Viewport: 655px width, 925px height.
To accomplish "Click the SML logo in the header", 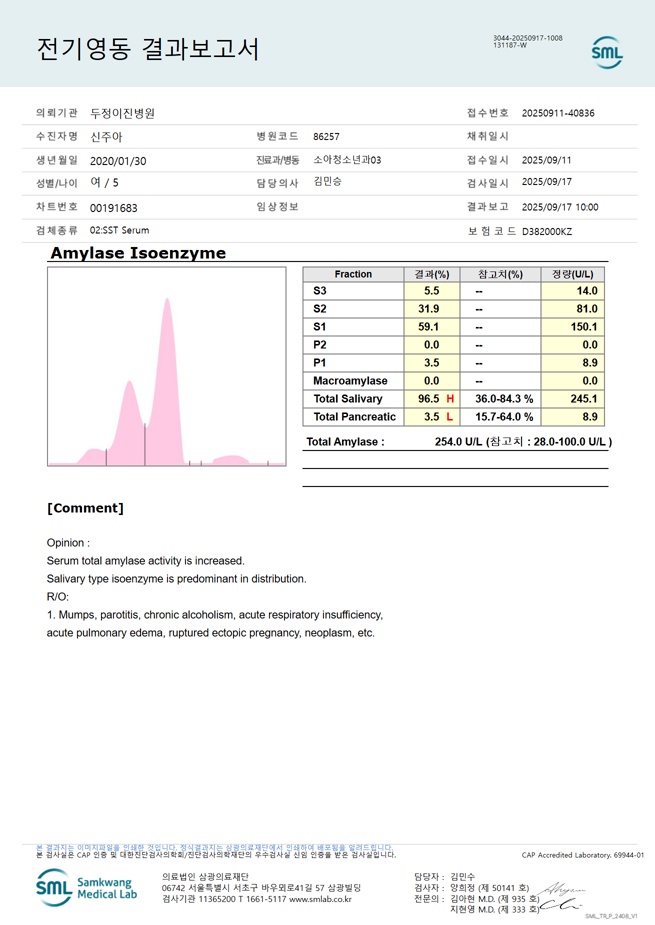I will pos(607,52).
